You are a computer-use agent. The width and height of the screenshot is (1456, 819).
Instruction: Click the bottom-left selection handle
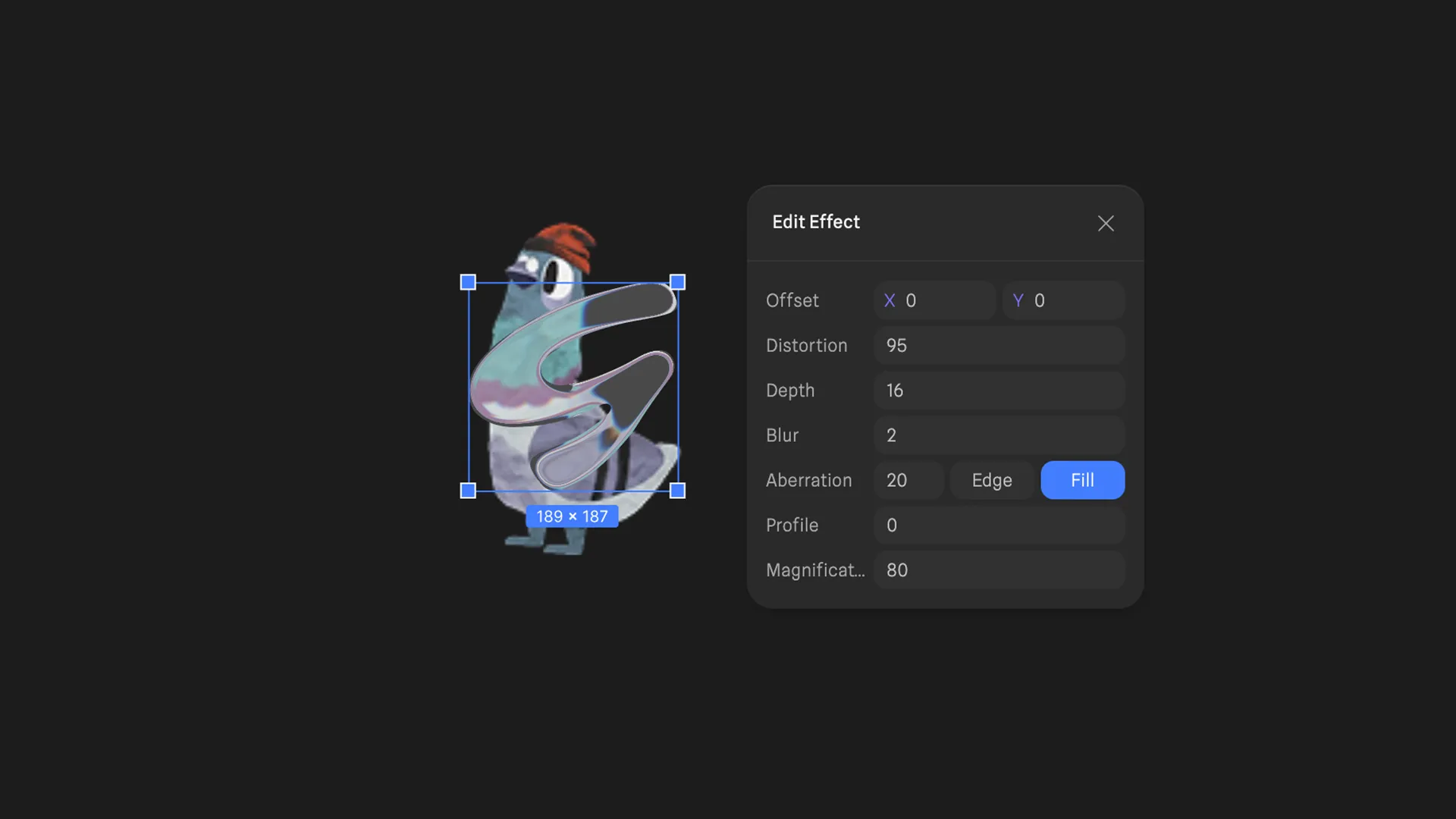coord(468,491)
